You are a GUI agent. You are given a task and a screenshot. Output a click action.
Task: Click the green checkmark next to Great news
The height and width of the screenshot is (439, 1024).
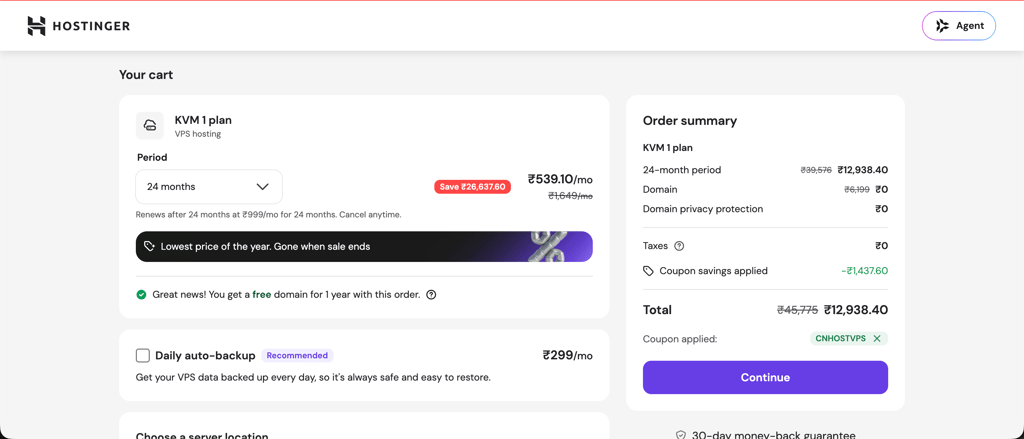click(141, 295)
